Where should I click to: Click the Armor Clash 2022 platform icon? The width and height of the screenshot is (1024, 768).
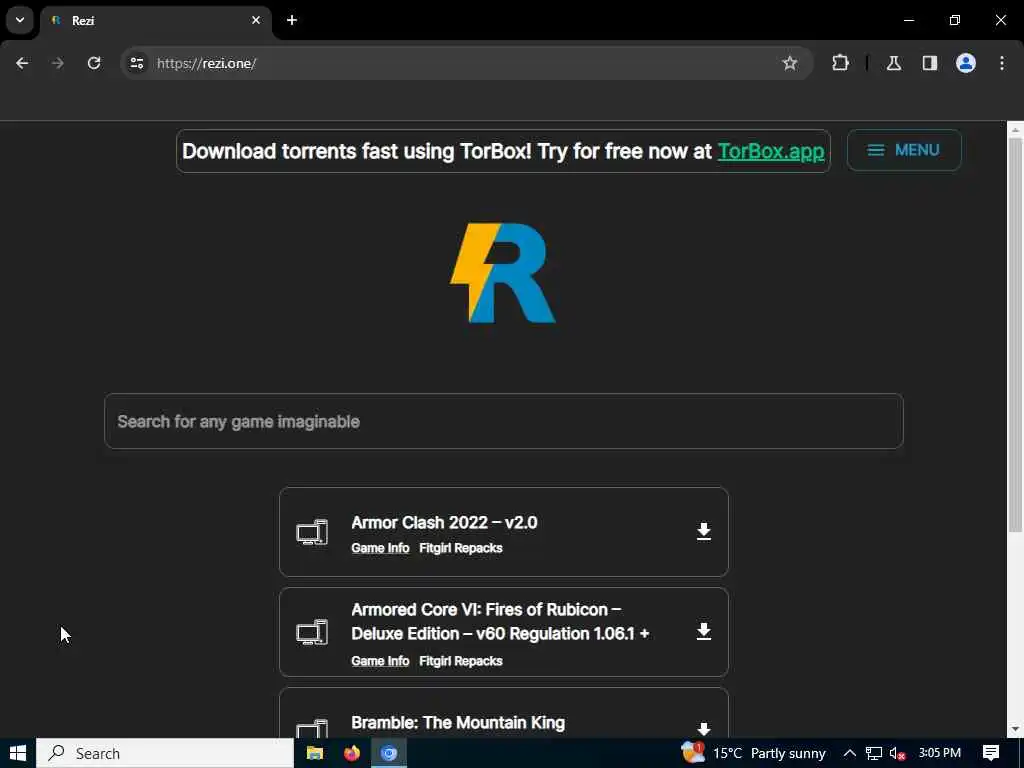click(x=312, y=532)
